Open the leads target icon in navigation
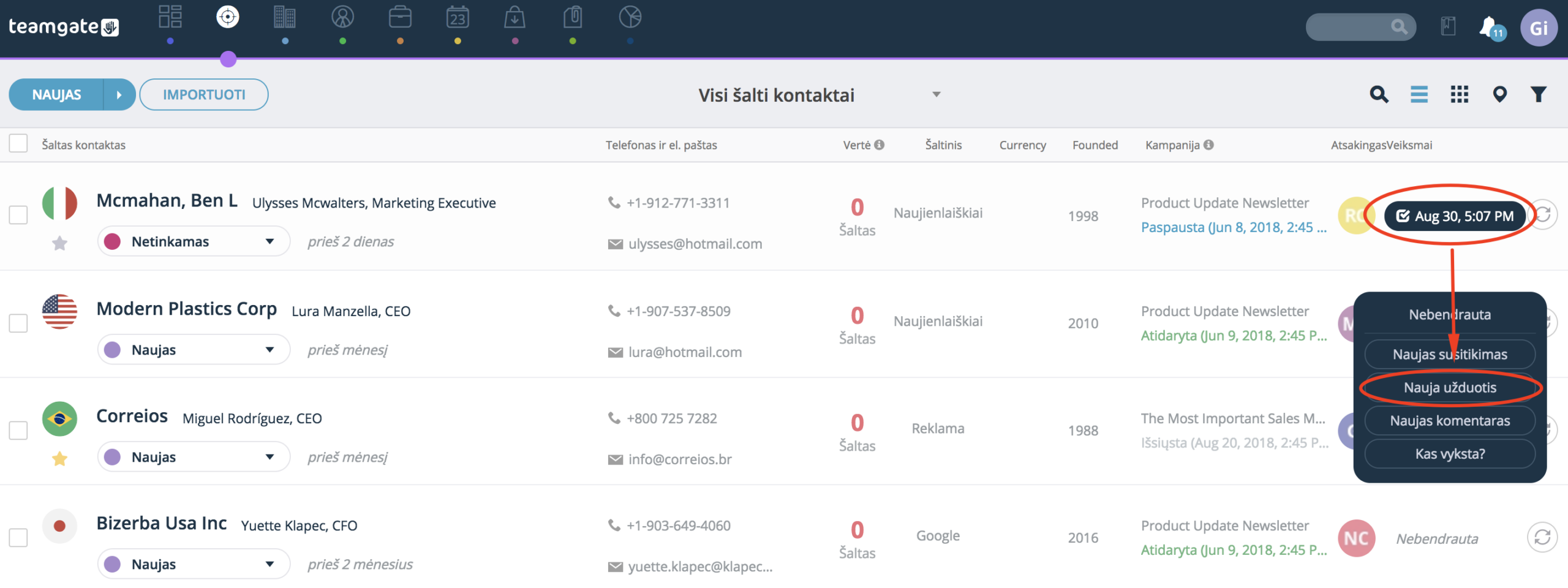 (228, 17)
